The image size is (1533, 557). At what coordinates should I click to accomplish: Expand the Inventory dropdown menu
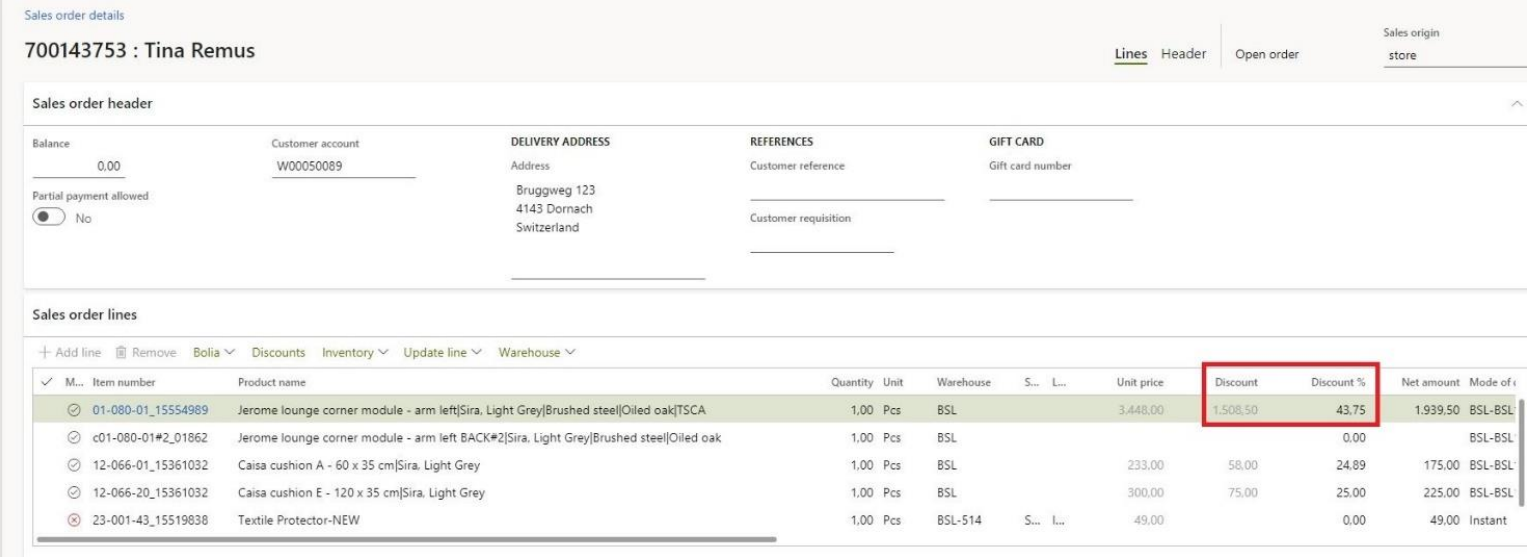point(357,352)
